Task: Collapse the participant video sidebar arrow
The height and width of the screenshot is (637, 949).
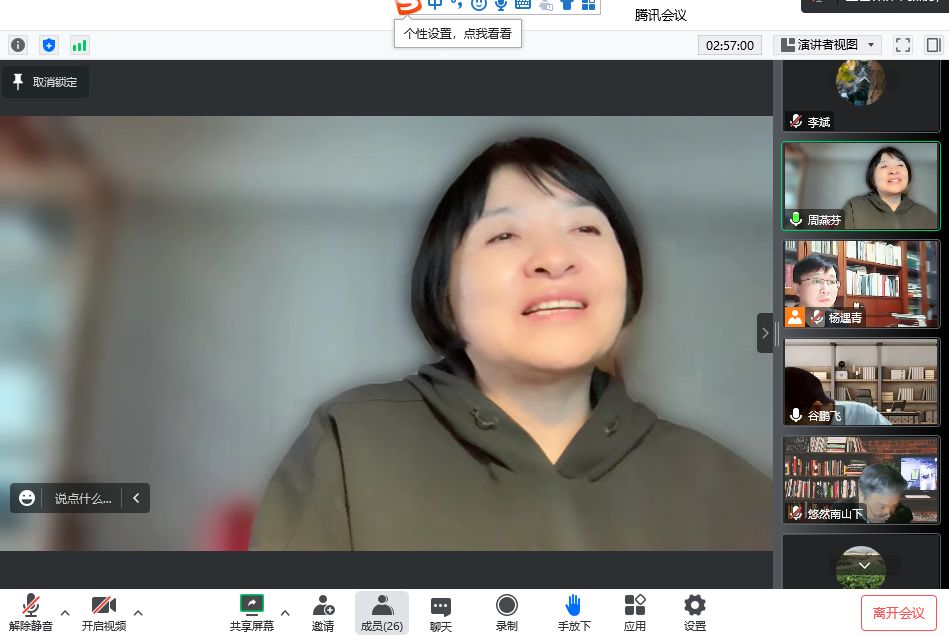Action: coord(765,333)
